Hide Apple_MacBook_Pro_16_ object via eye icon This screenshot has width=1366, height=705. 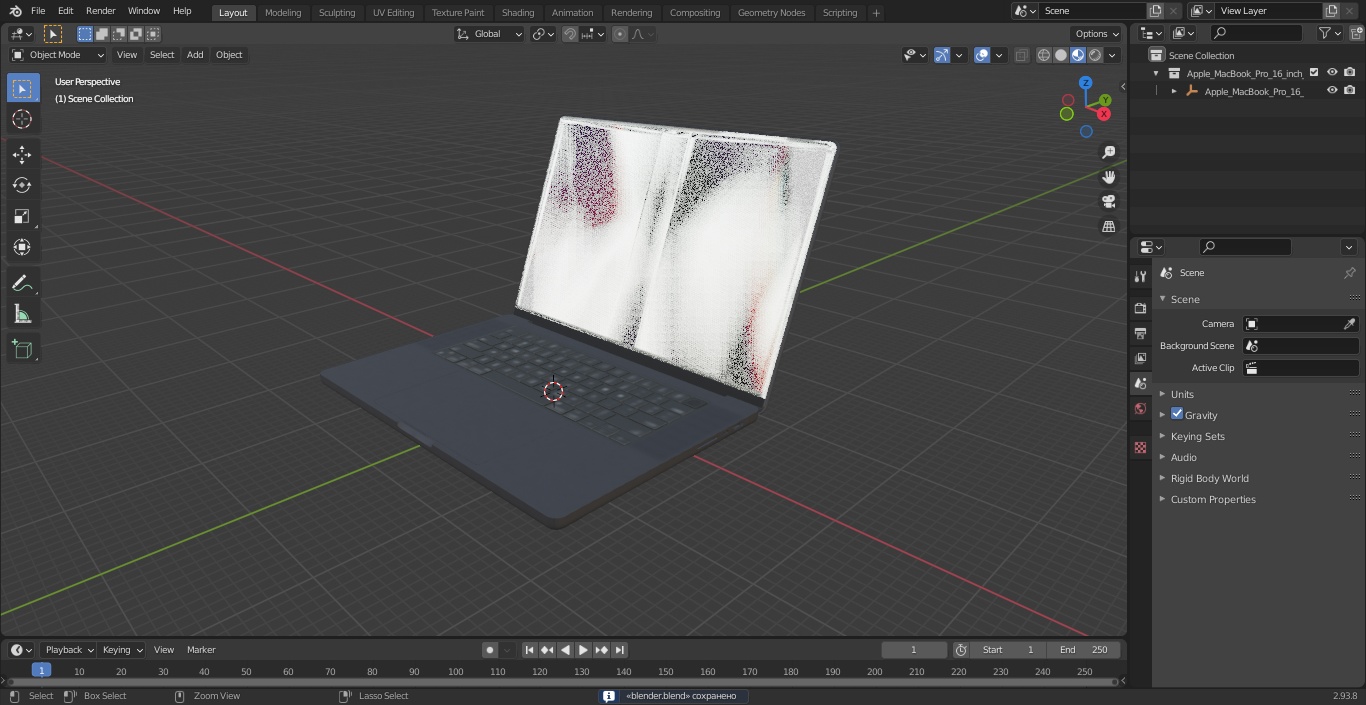1332,91
